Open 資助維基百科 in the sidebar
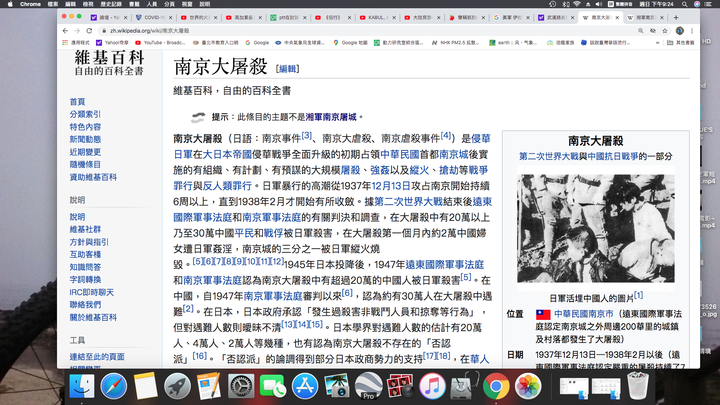Screen dimensions: 720x405 click(x=93, y=177)
